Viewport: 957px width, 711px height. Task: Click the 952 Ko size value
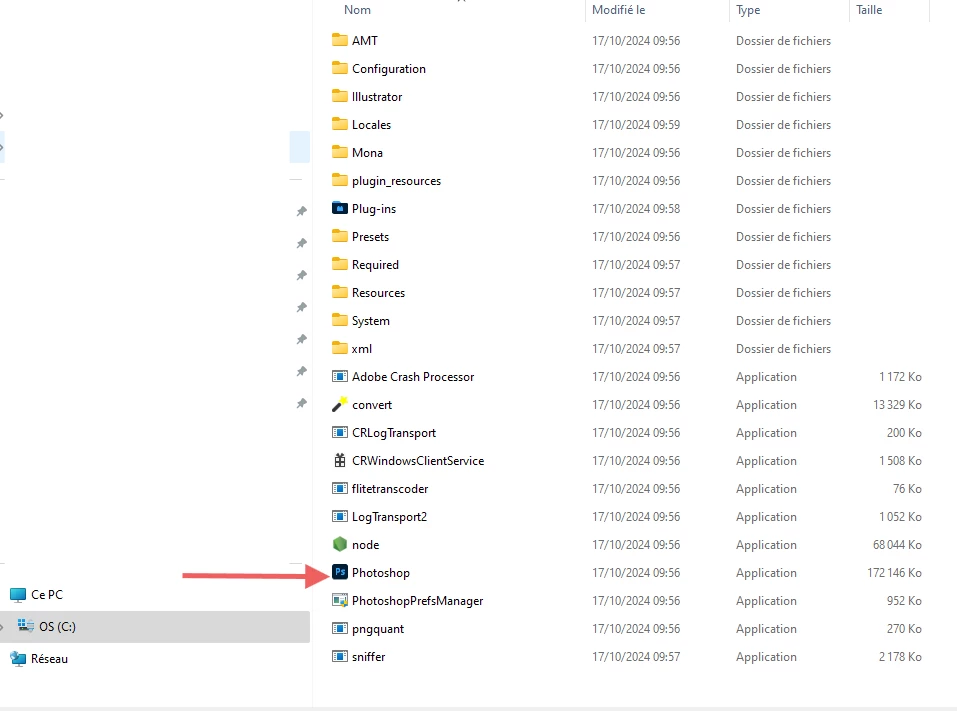click(905, 601)
